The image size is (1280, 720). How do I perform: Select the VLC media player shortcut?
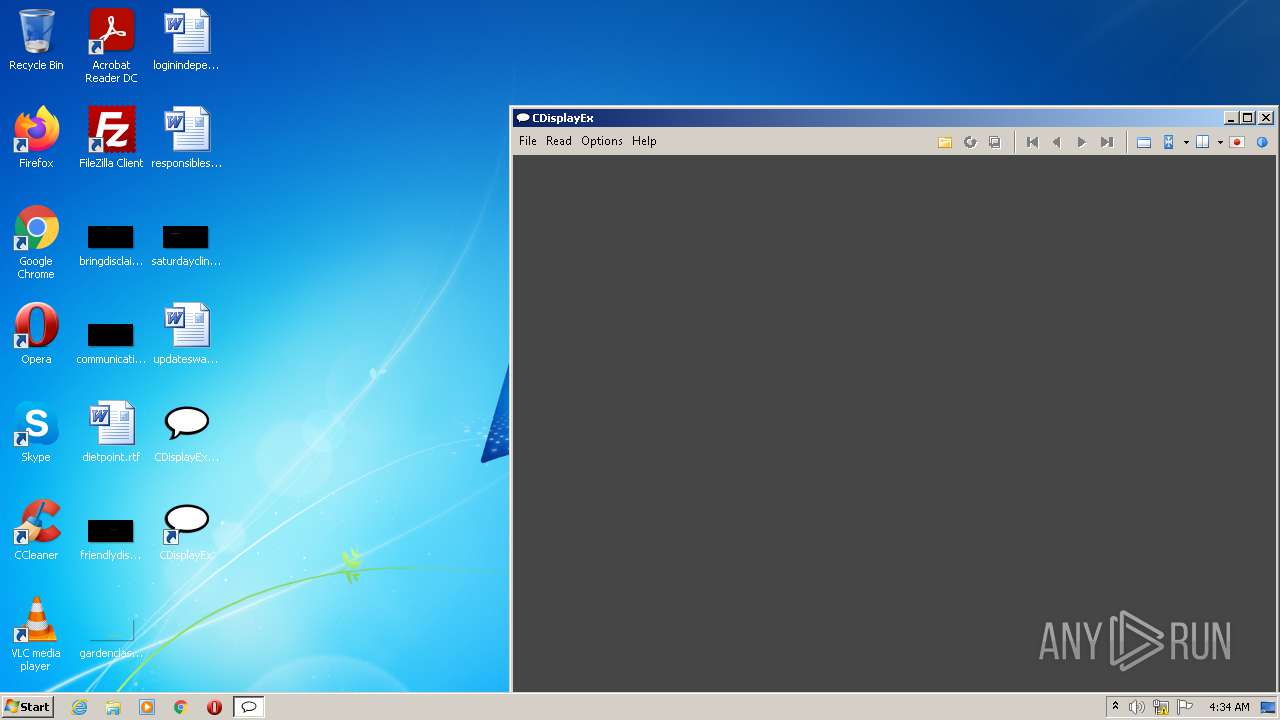[x=36, y=635]
